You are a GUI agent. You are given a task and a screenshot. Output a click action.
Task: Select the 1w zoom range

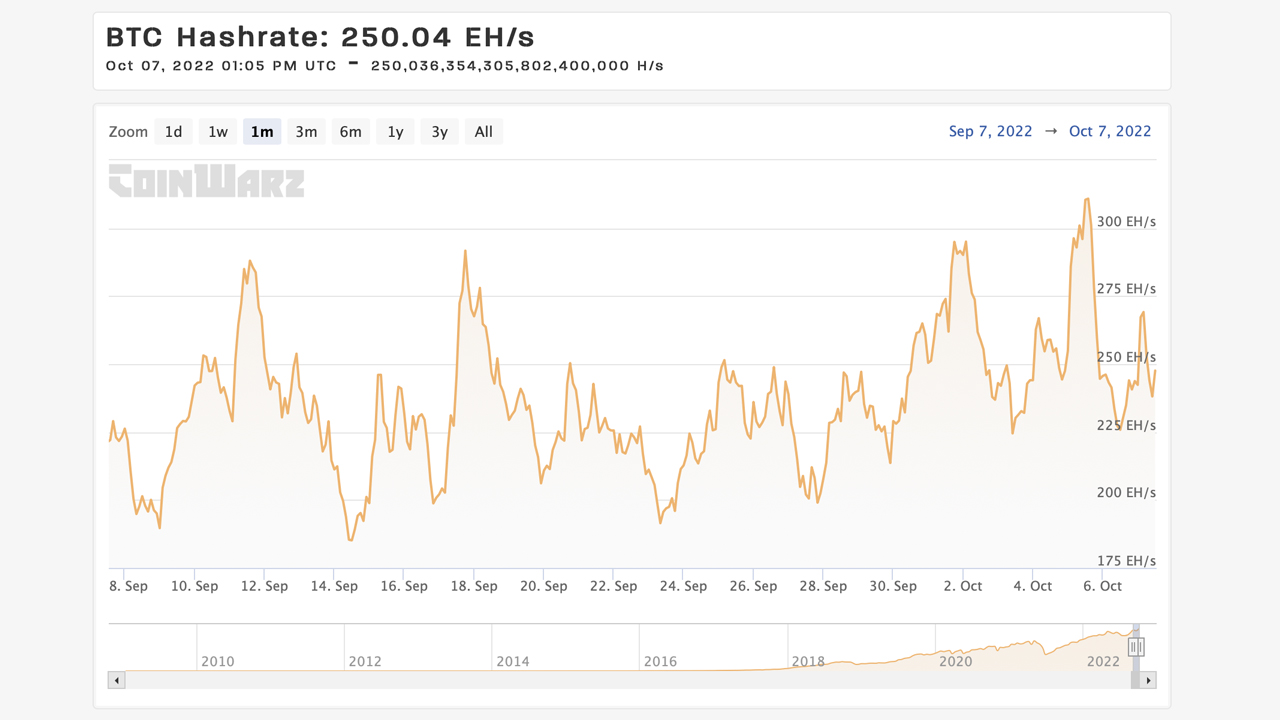(x=218, y=132)
